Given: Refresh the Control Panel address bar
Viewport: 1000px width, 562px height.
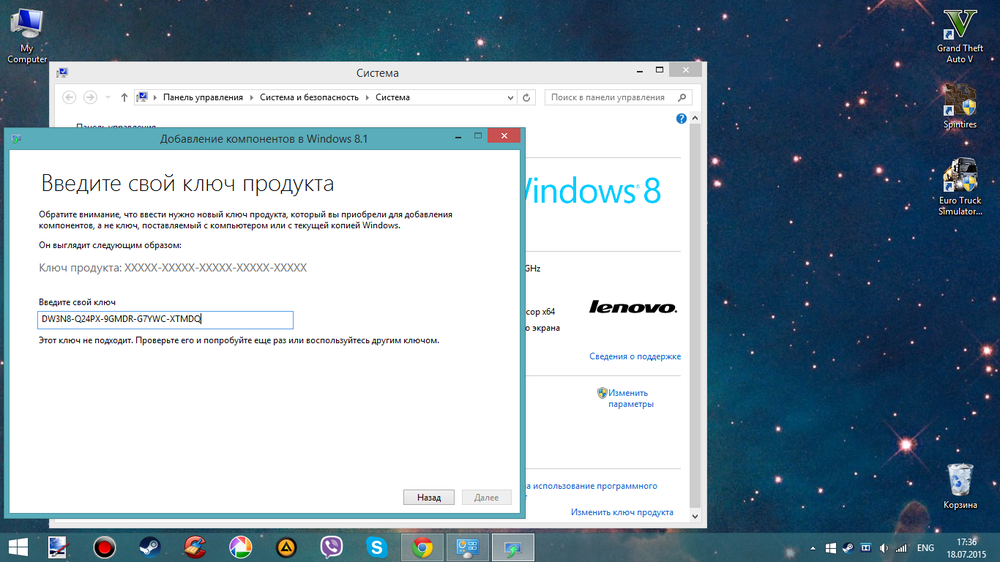Looking at the screenshot, I should click(527, 97).
